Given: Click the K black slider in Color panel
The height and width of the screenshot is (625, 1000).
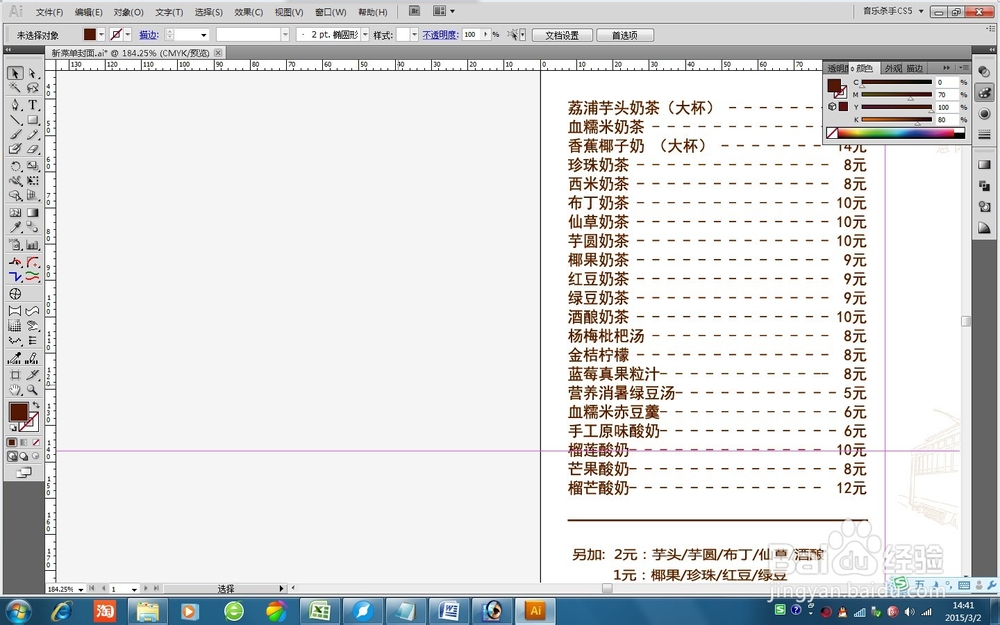Looking at the screenshot, I should pyautogui.click(x=897, y=119).
